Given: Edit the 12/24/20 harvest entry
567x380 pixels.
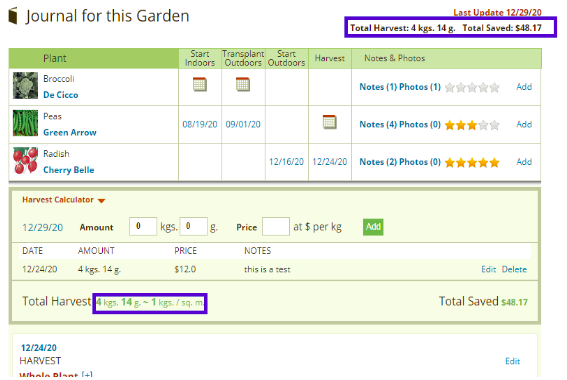Looking at the screenshot, I should click(x=489, y=269).
